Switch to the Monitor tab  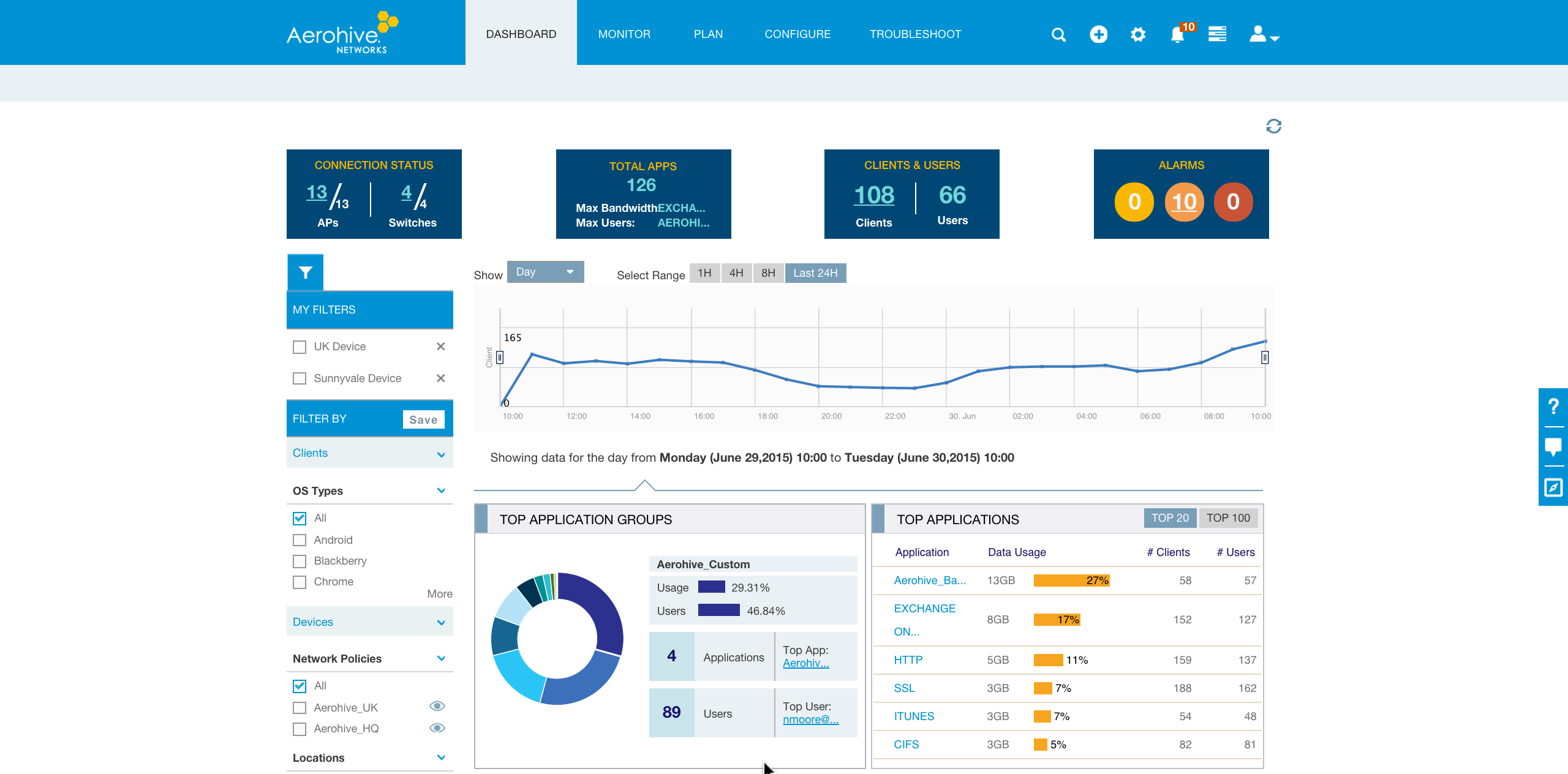624,34
